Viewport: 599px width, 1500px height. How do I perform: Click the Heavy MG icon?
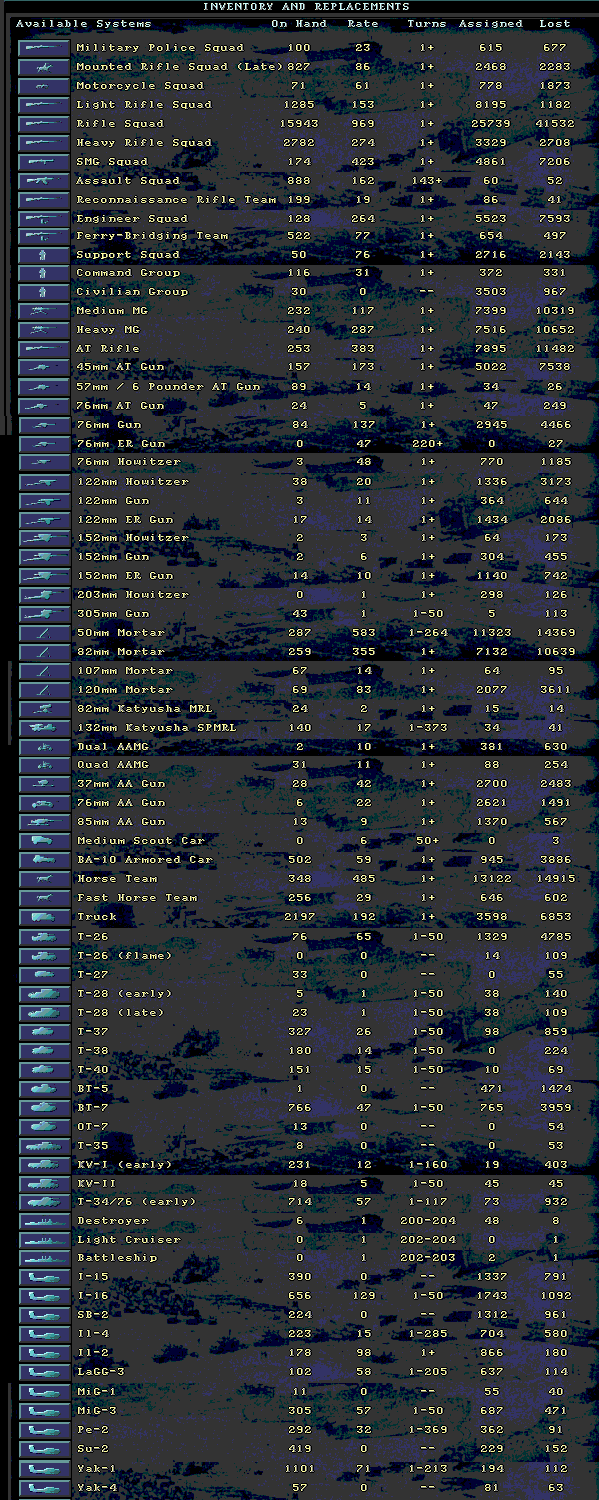[44, 329]
